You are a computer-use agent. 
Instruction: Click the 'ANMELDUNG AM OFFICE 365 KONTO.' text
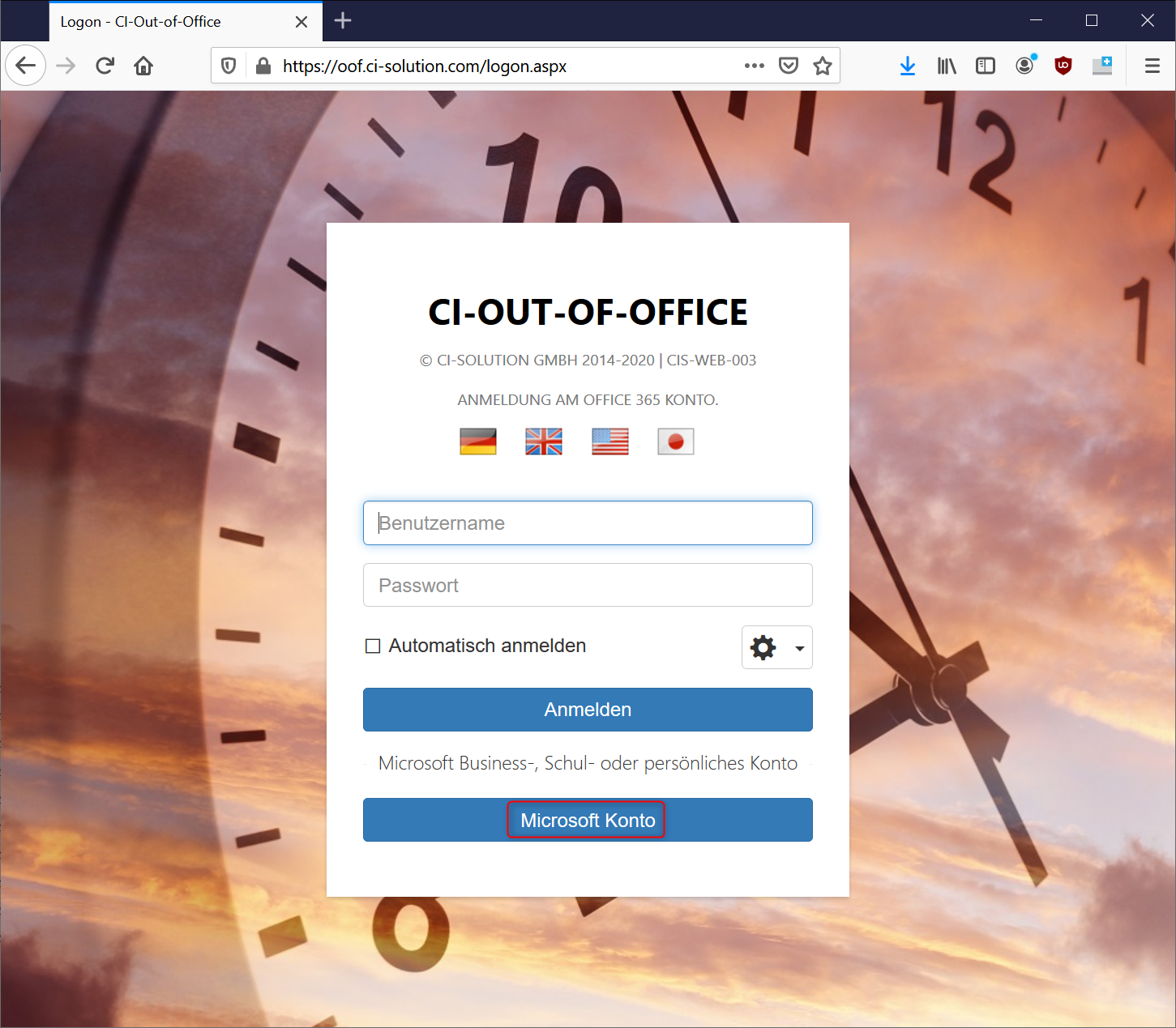[588, 400]
